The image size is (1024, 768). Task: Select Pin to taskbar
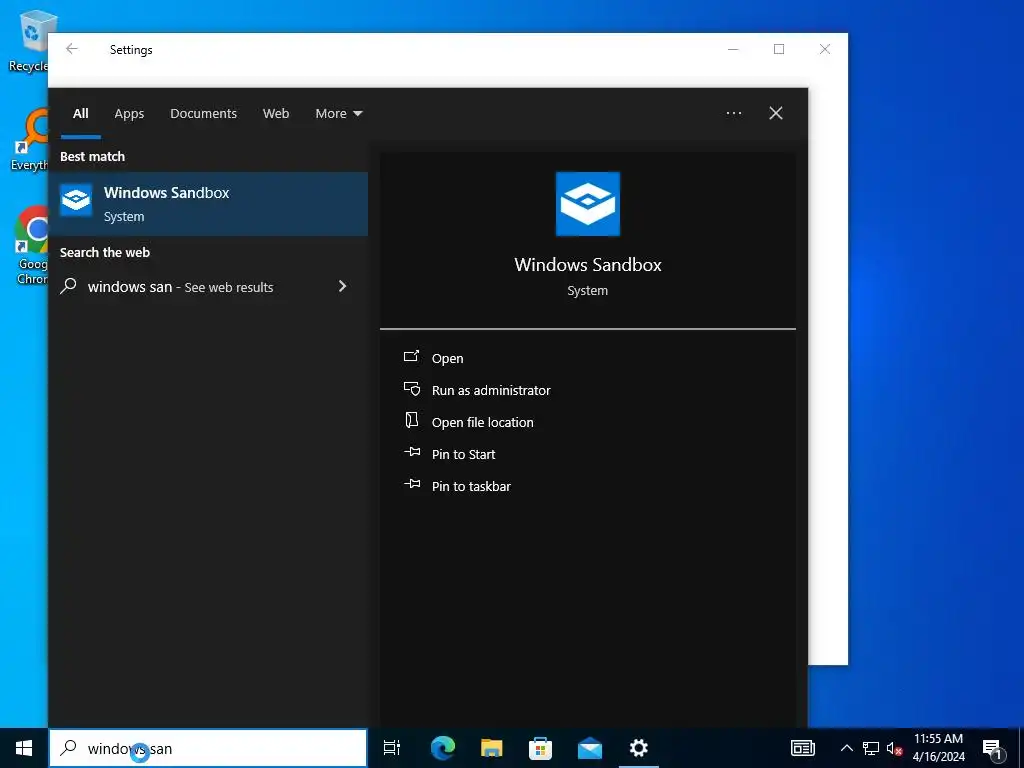click(x=471, y=487)
